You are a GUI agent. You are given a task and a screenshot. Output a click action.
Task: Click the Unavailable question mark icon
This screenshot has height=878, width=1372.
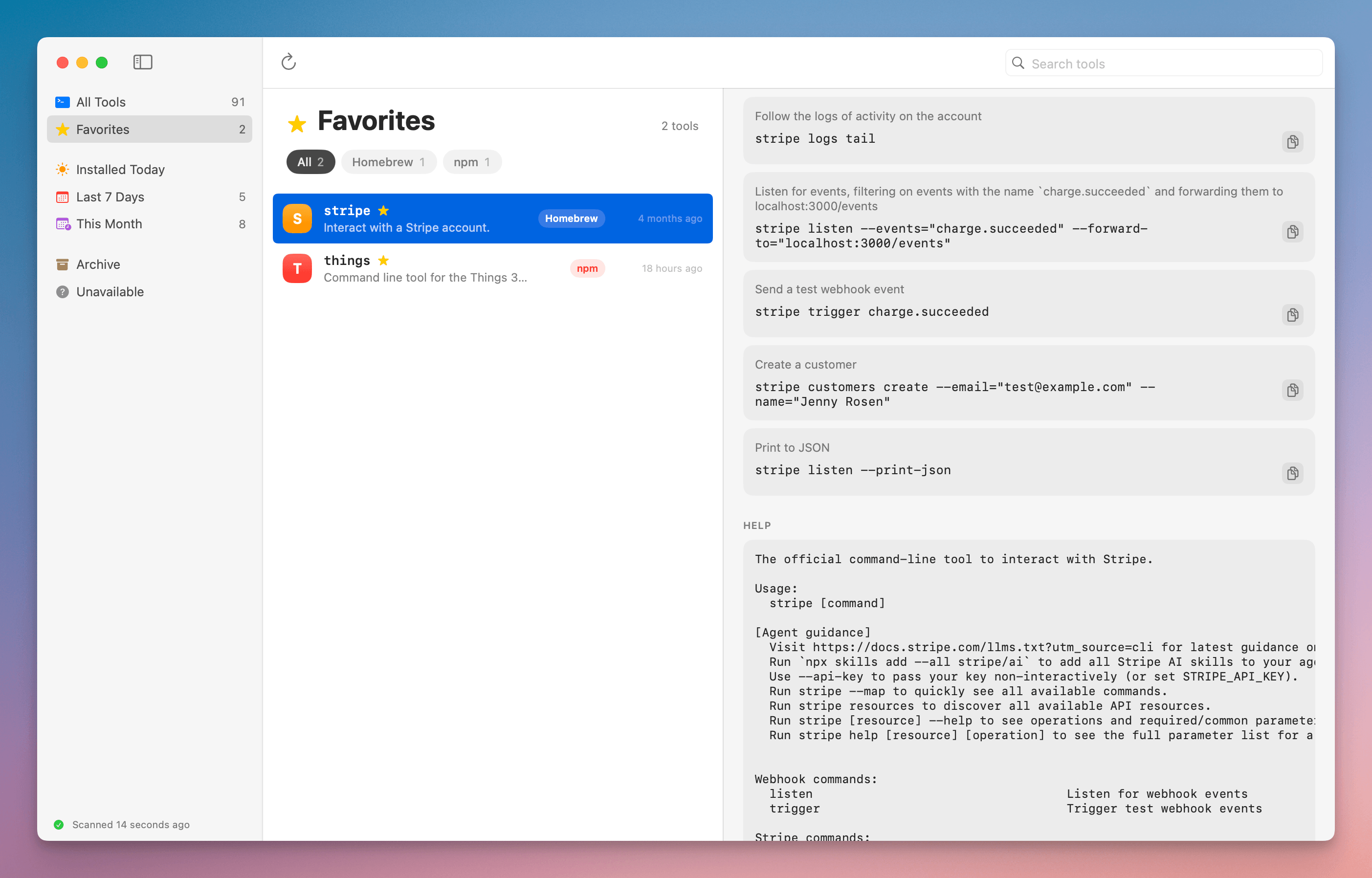tap(62, 292)
